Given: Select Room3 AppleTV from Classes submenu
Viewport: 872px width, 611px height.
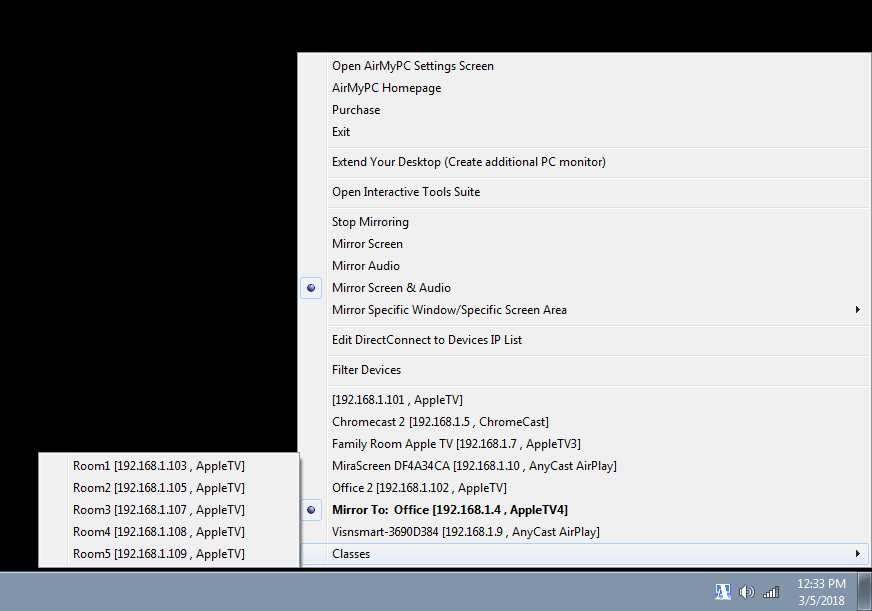Looking at the screenshot, I should coord(158,510).
